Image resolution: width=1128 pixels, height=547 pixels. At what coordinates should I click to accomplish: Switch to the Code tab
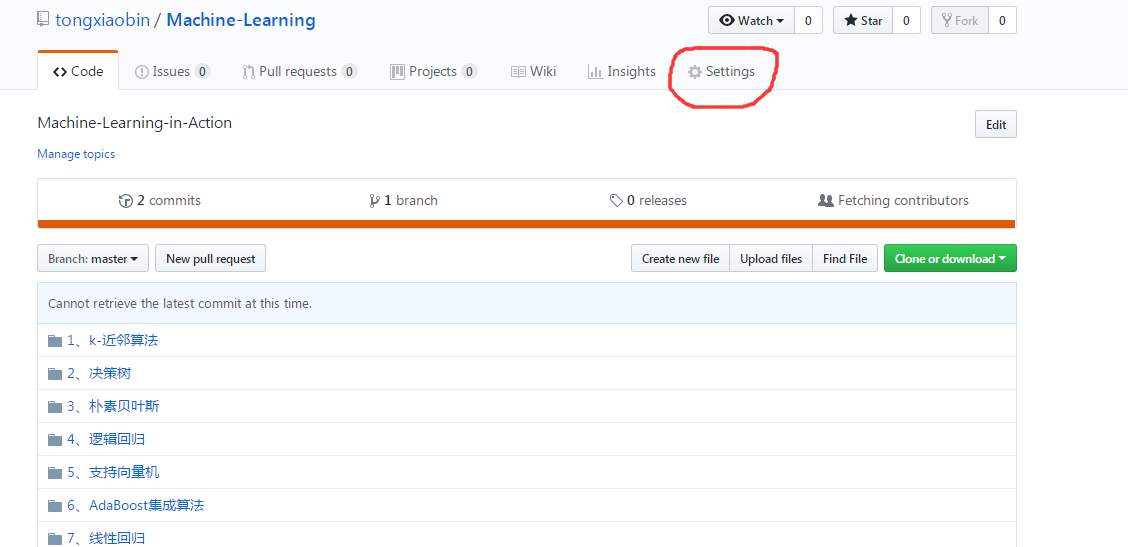click(x=78, y=71)
